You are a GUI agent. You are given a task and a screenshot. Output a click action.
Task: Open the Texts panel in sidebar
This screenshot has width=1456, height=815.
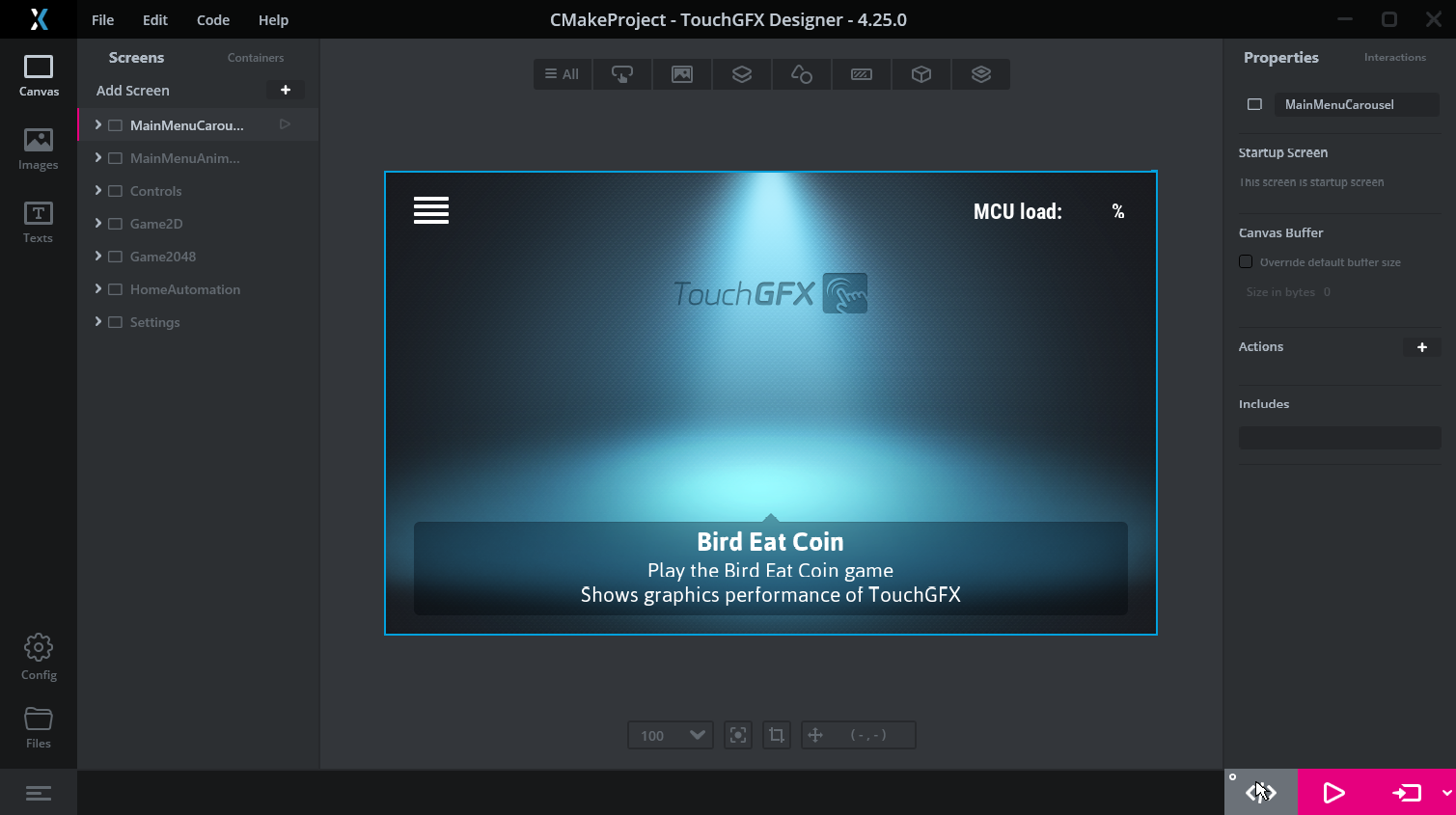tap(38, 223)
